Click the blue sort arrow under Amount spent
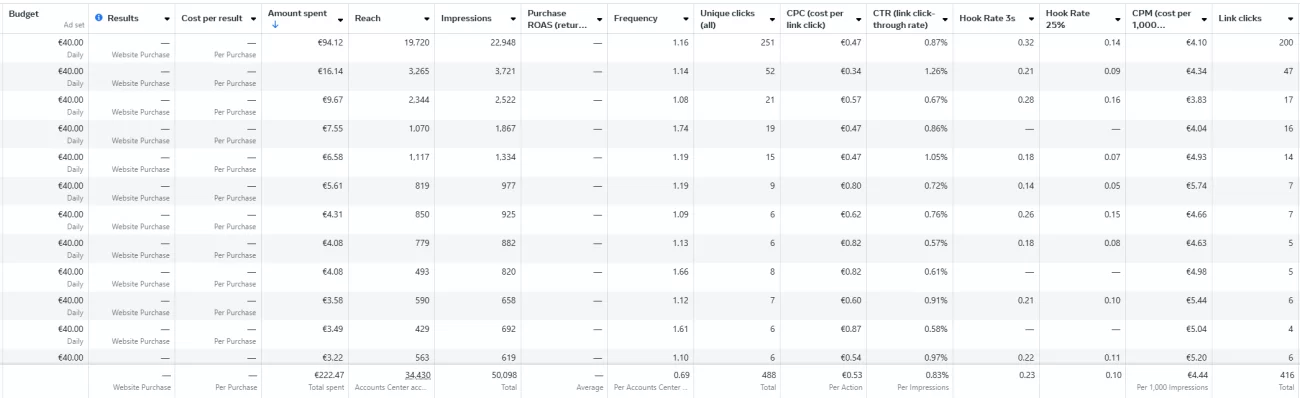 coord(275,25)
